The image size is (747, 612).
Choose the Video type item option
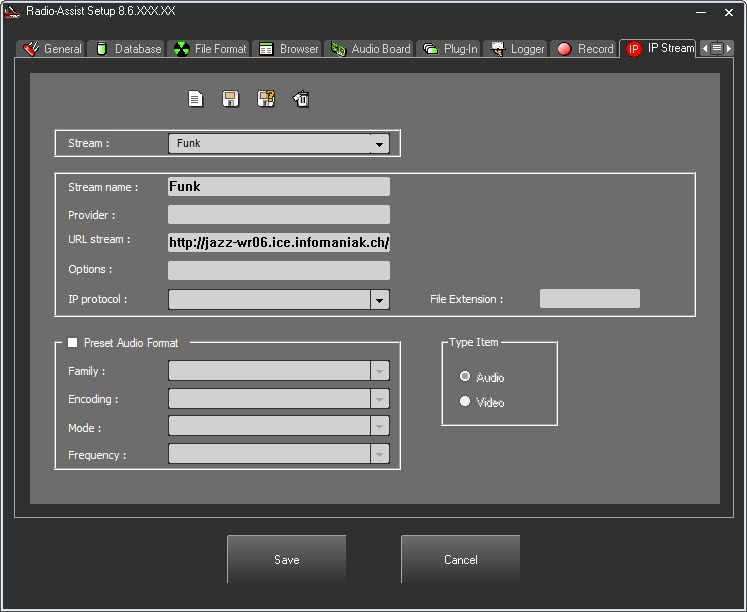point(465,402)
